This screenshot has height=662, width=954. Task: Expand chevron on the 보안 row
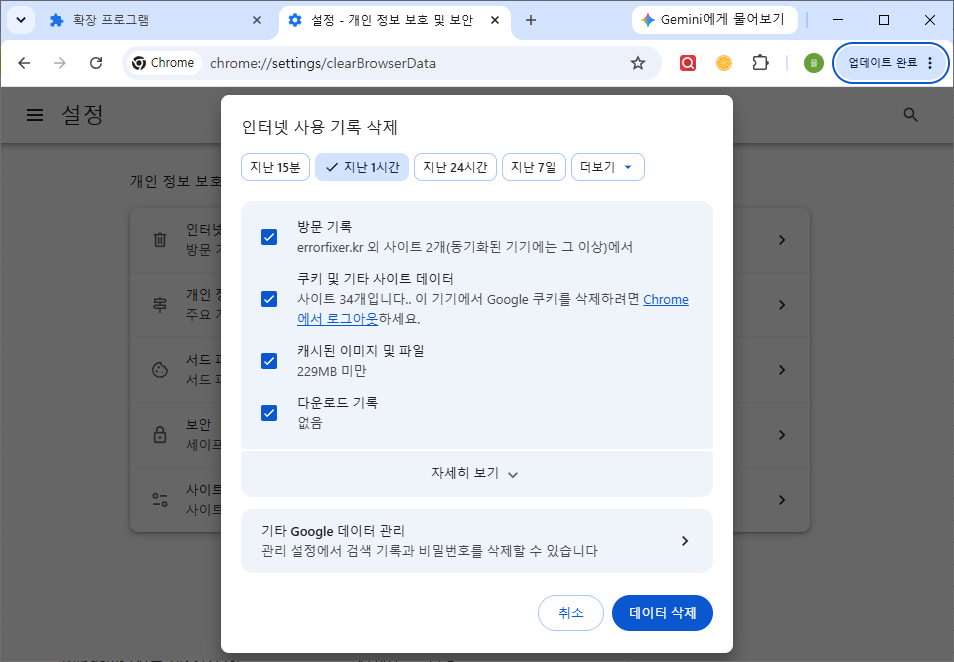(x=782, y=435)
